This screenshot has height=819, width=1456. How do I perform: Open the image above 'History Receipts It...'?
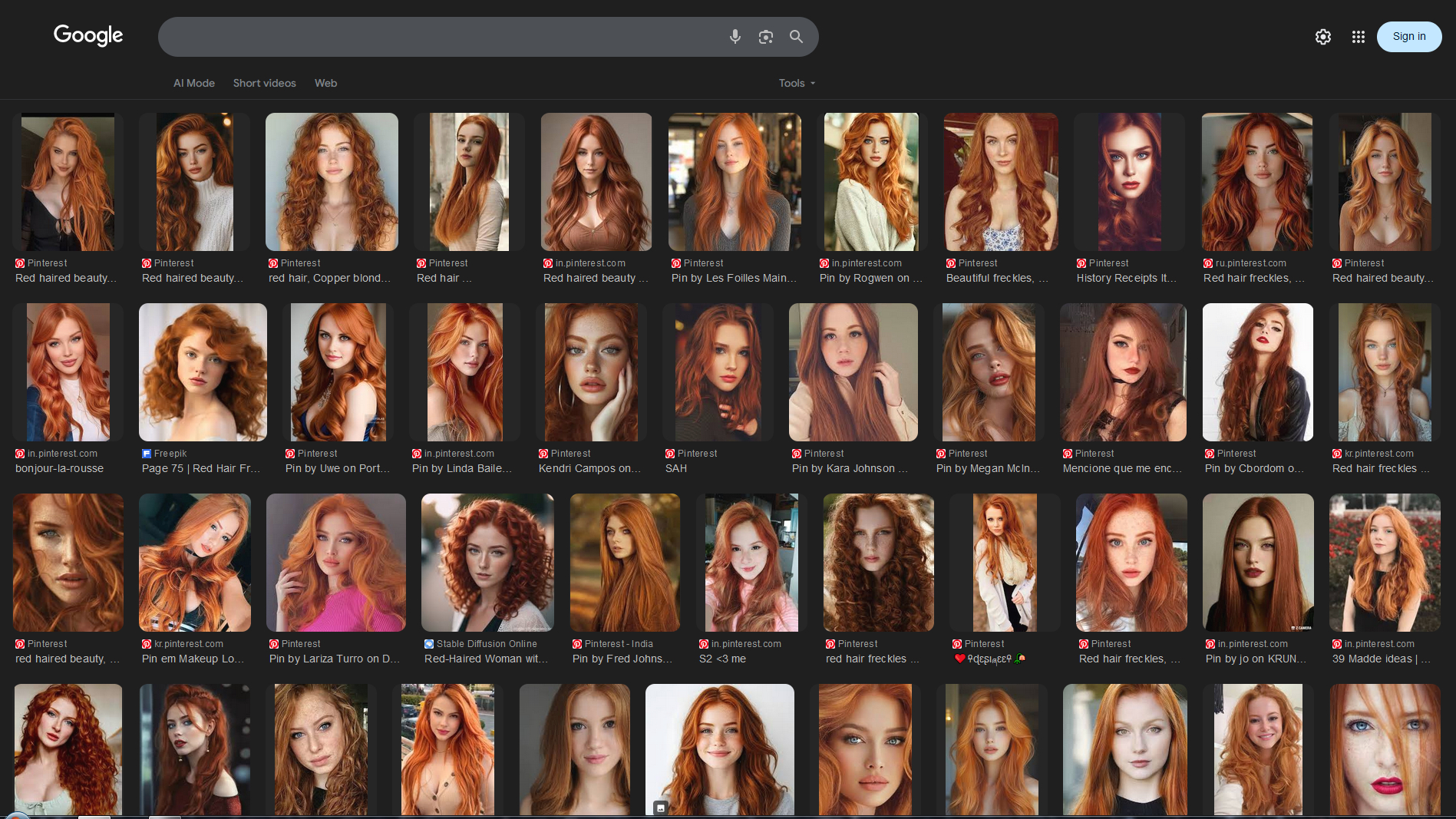(1129, 182)
